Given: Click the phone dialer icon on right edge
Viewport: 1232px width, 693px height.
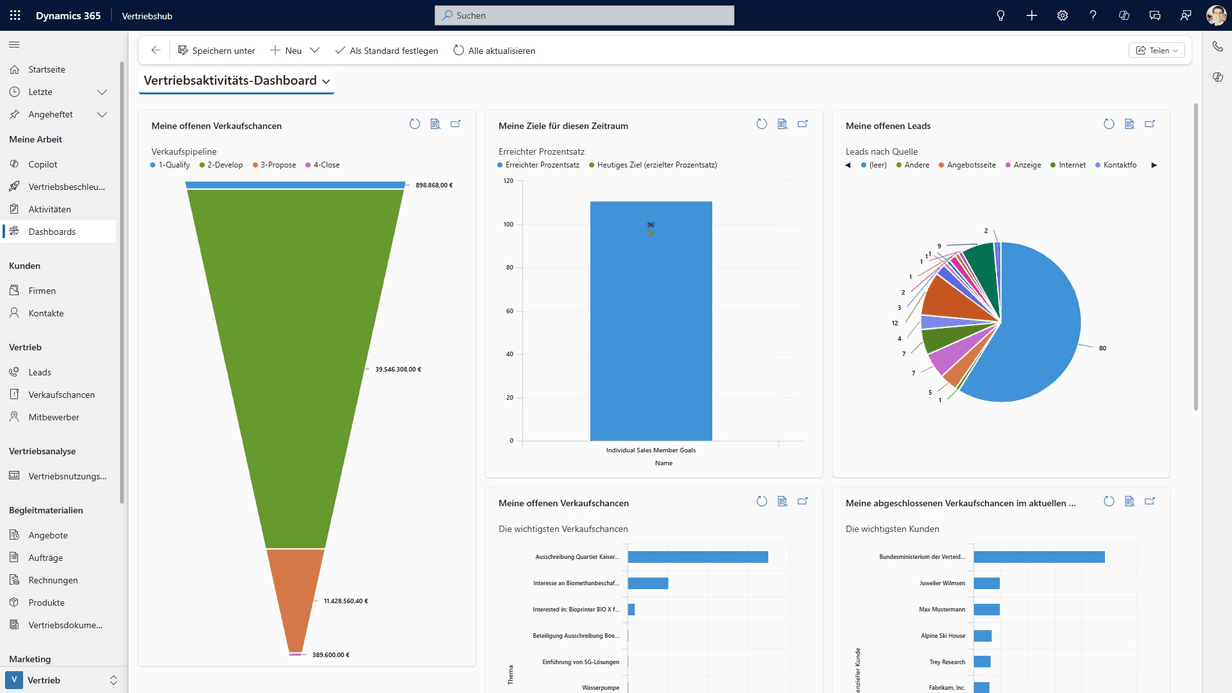Looking at the screenshot, I should click(1217, 47).
